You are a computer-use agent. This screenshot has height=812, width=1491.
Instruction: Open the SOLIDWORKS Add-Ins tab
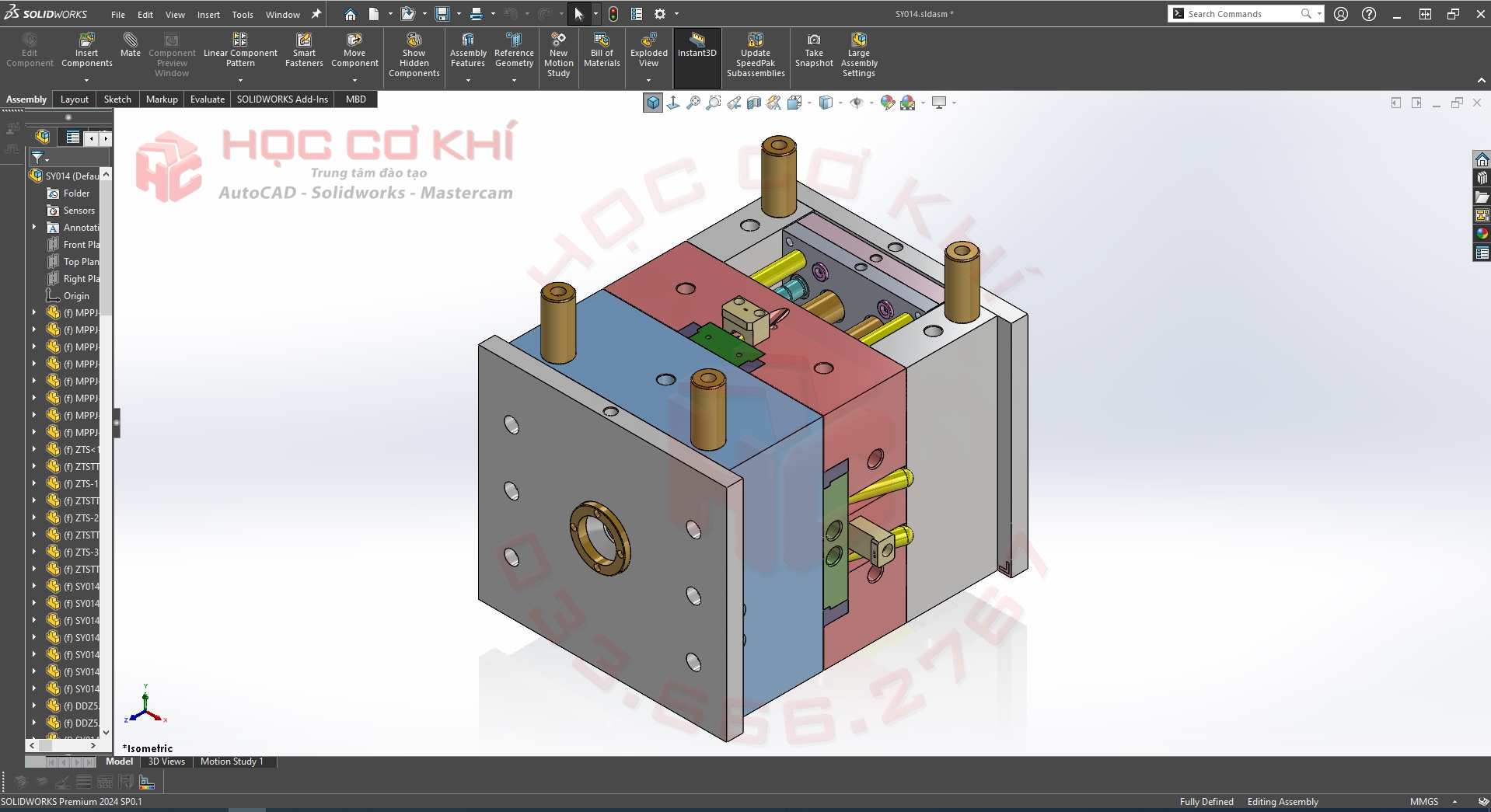coord(282,99)
